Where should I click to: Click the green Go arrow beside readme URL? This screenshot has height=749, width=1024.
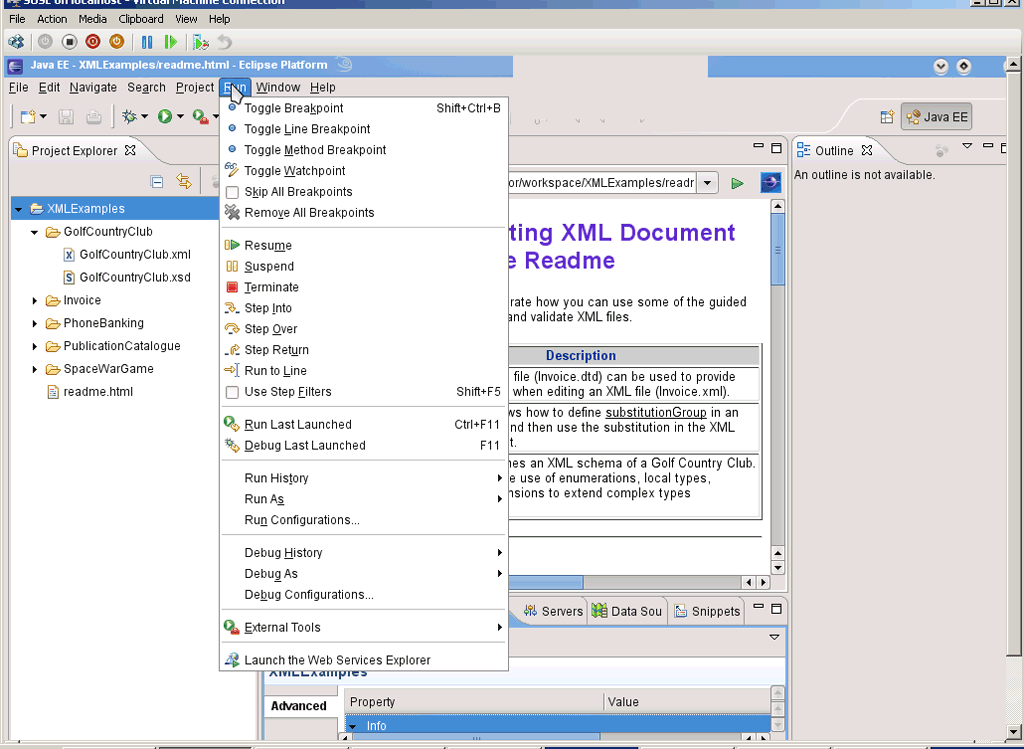(739, 183)
